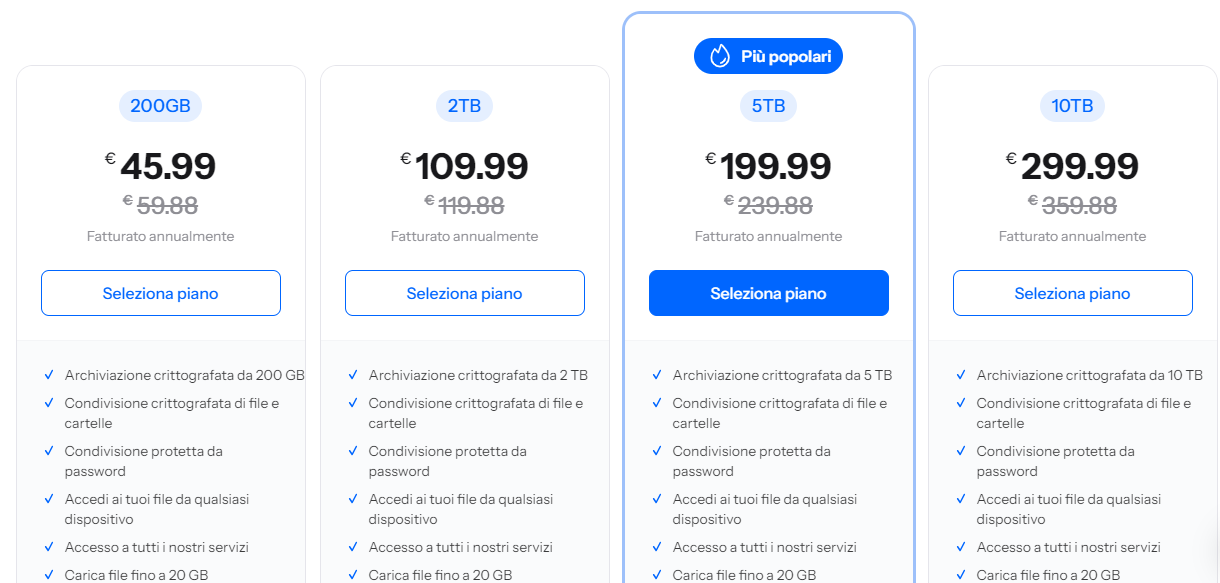Image resolution: width=1220 pixels, height=583 pixels.
Task: Click 10TB plan's Accedi ai tuoi file checkmark
Action: coord(961,499)
